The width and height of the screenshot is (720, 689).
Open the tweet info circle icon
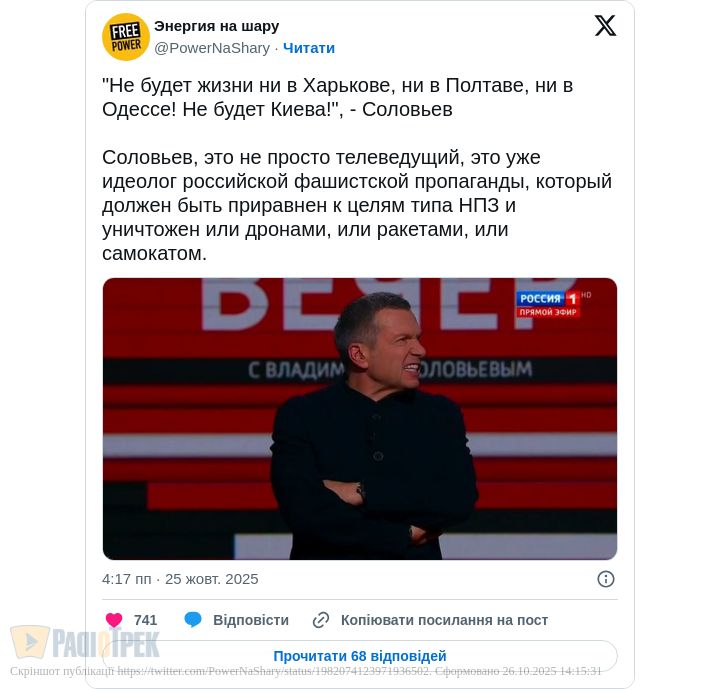click(x=605, y=579)
